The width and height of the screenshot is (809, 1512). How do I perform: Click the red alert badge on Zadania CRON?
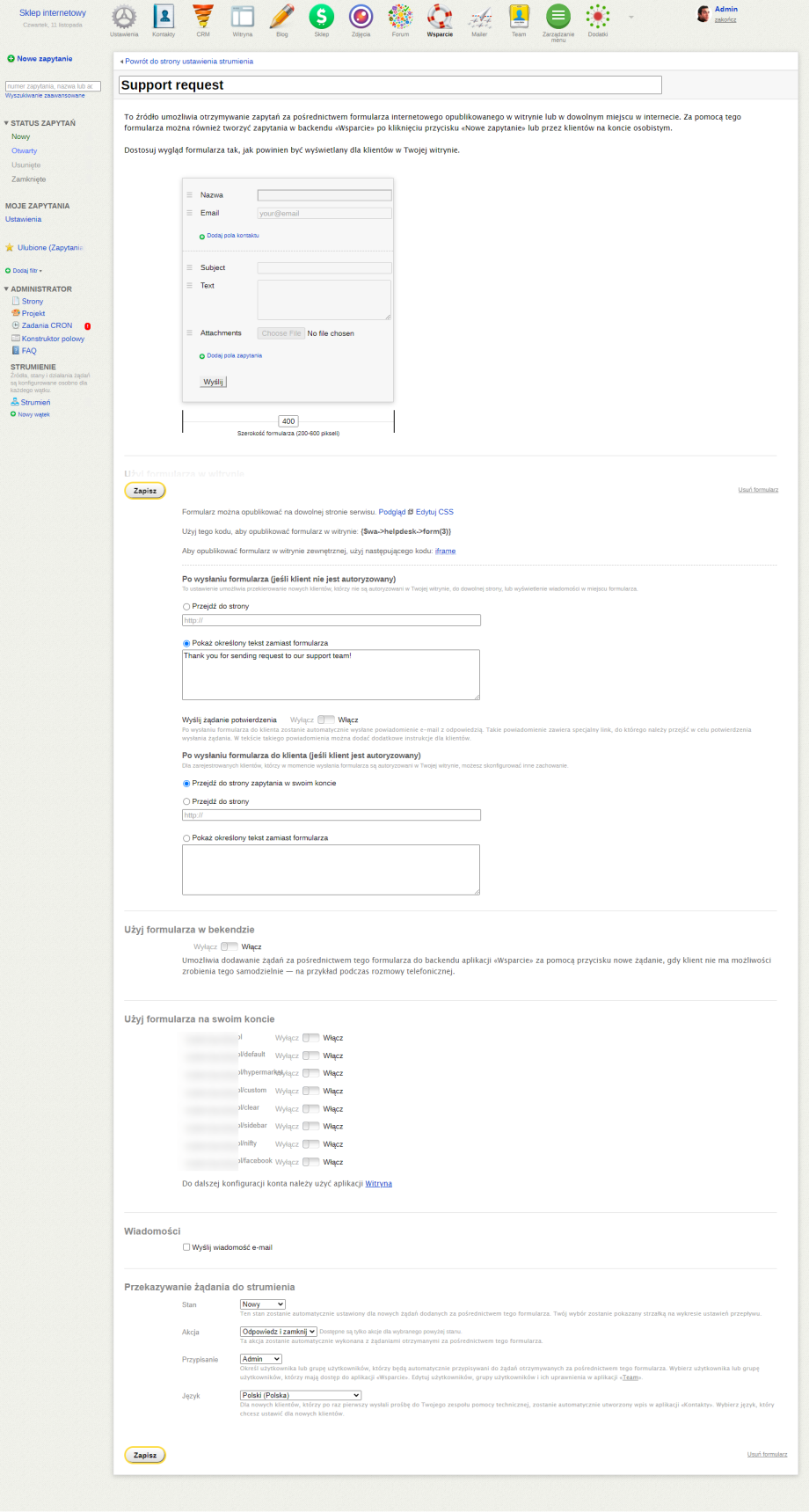pos(87,326)
